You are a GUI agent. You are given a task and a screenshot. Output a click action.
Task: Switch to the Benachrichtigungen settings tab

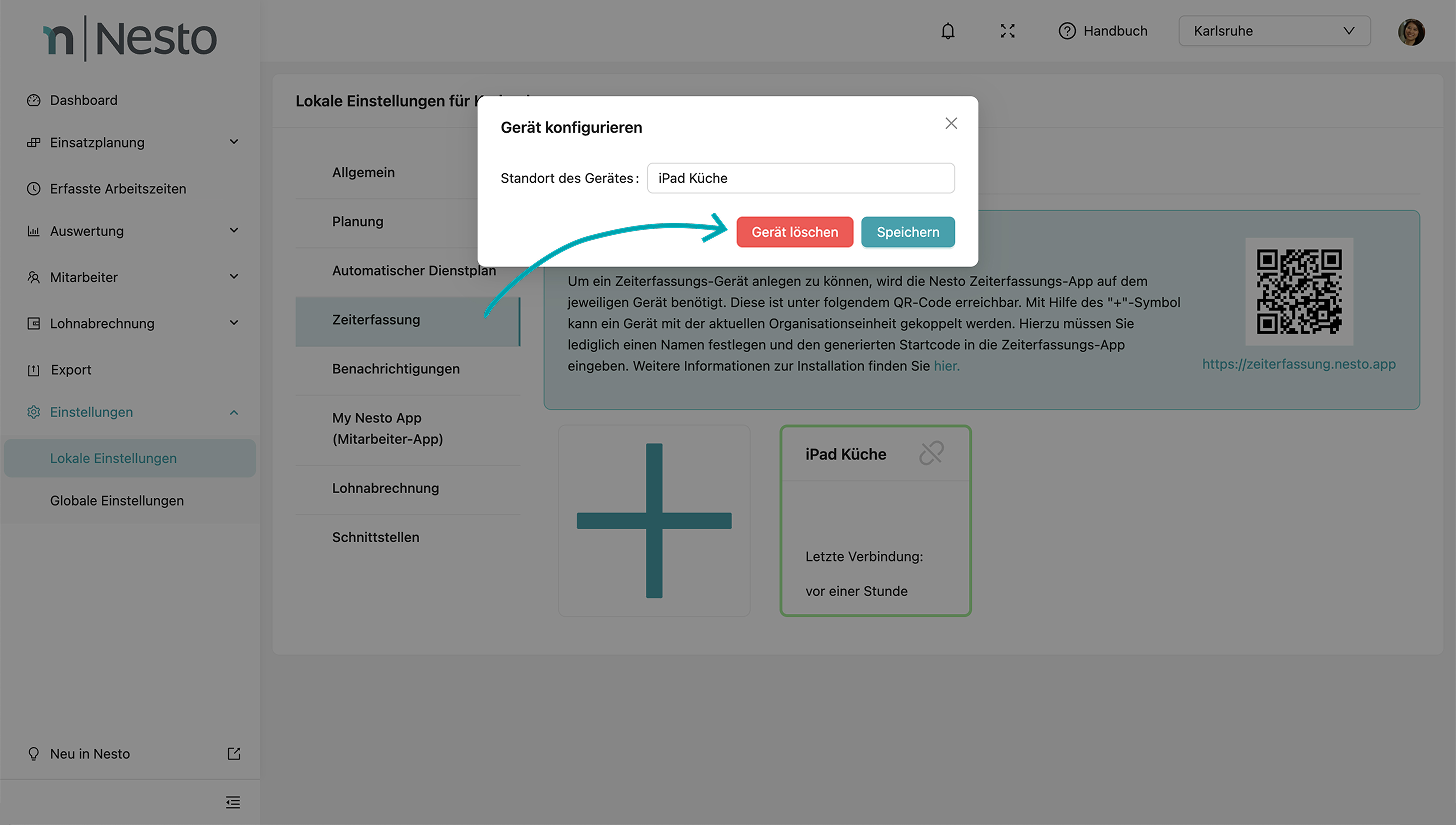[x=396, y=369]
